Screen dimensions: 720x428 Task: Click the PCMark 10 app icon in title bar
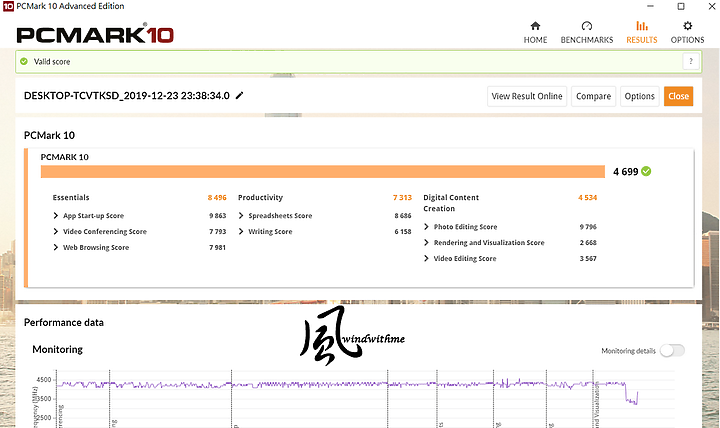[8, 6]
